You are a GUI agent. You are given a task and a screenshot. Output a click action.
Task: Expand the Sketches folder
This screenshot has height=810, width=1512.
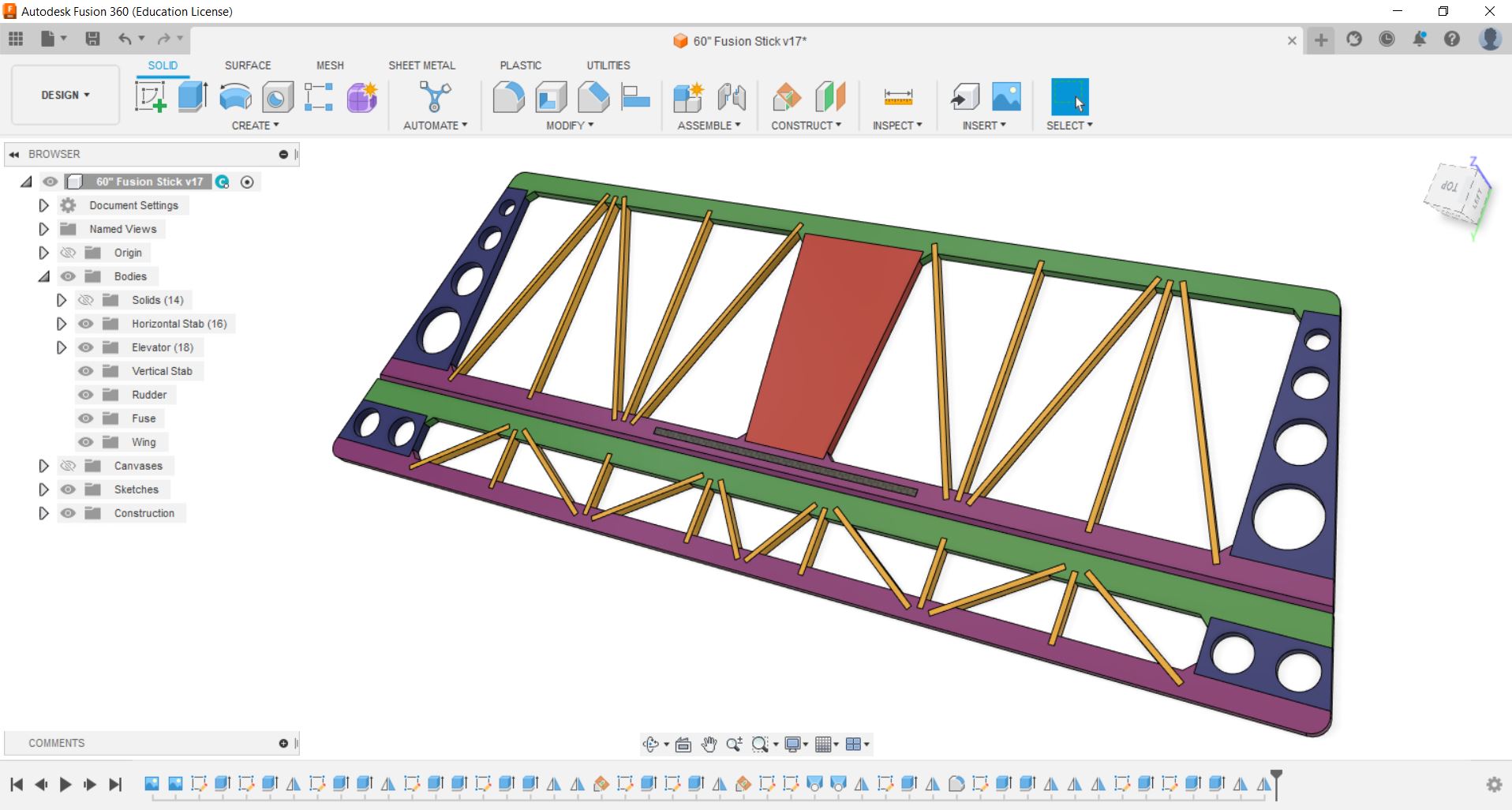click(x=44, y=489)
